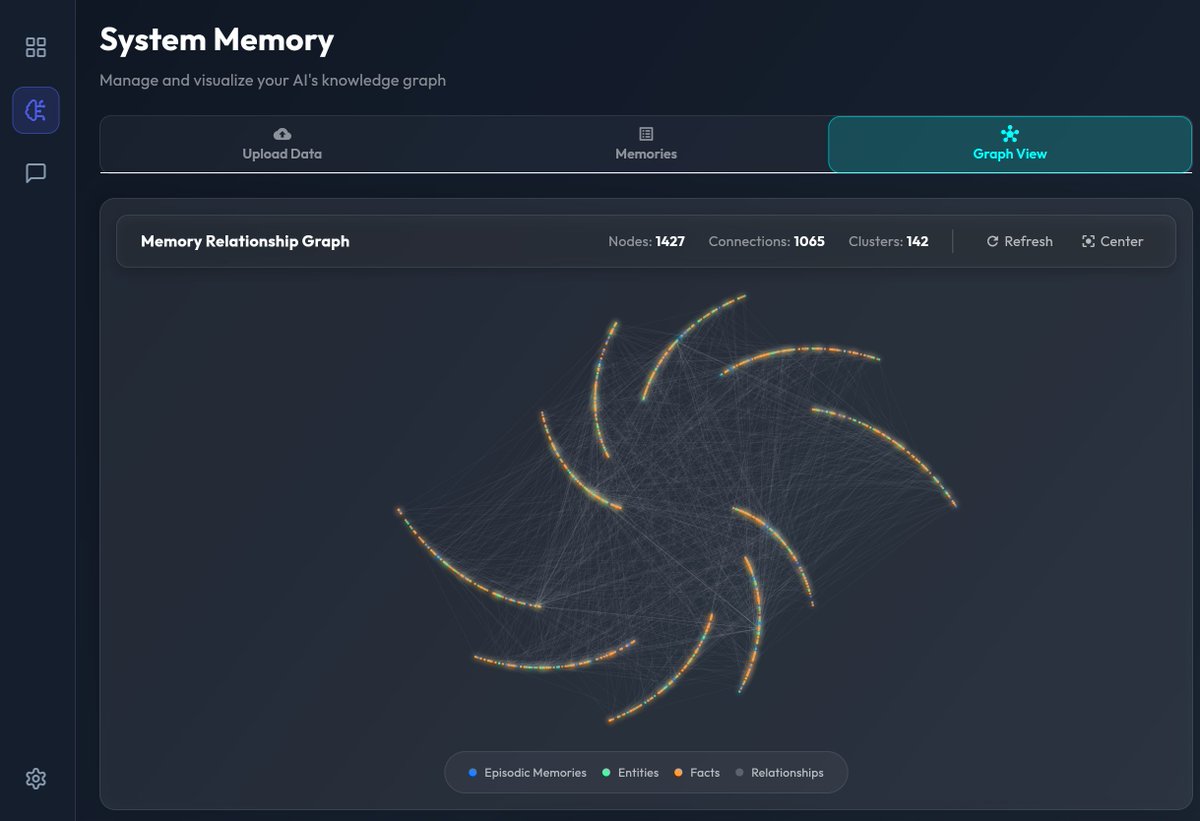Select the memory/brain icon in the sidebar
Viewport: 1200px width, 821px height.
point(36,111)
